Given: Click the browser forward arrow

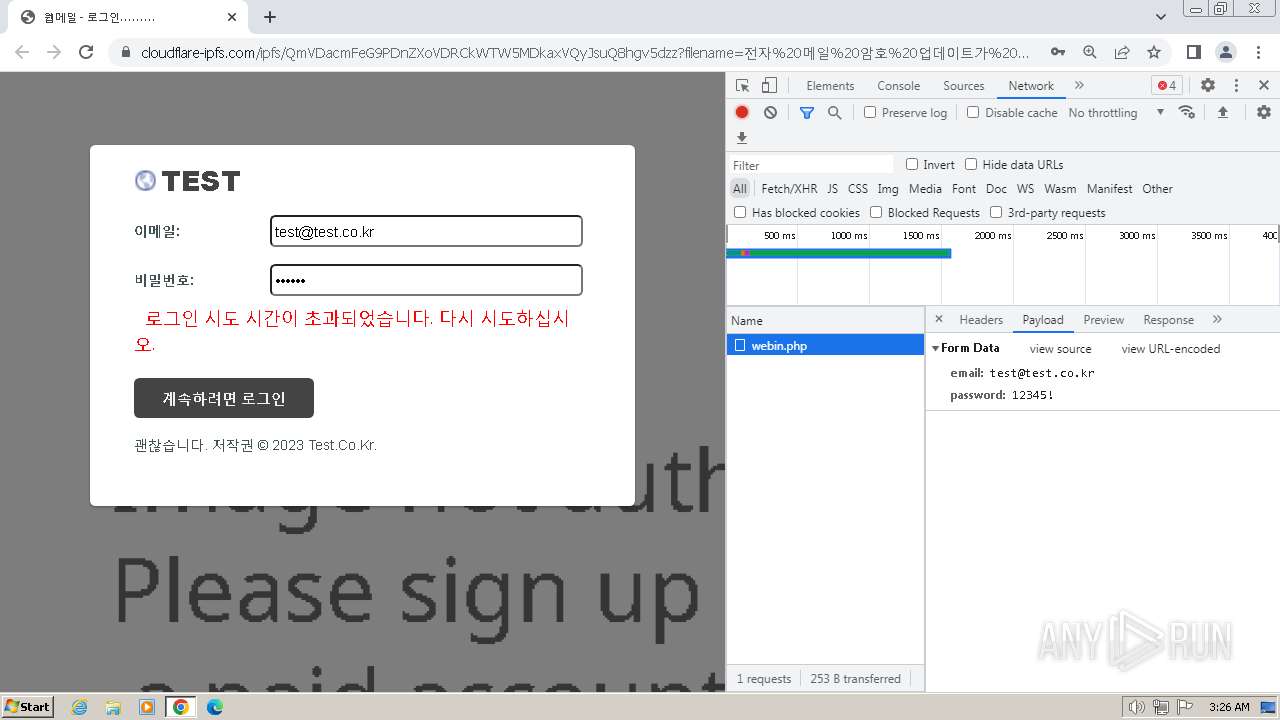Looking at the screenshot, I should pyautogui.click(x=54, y=52).
